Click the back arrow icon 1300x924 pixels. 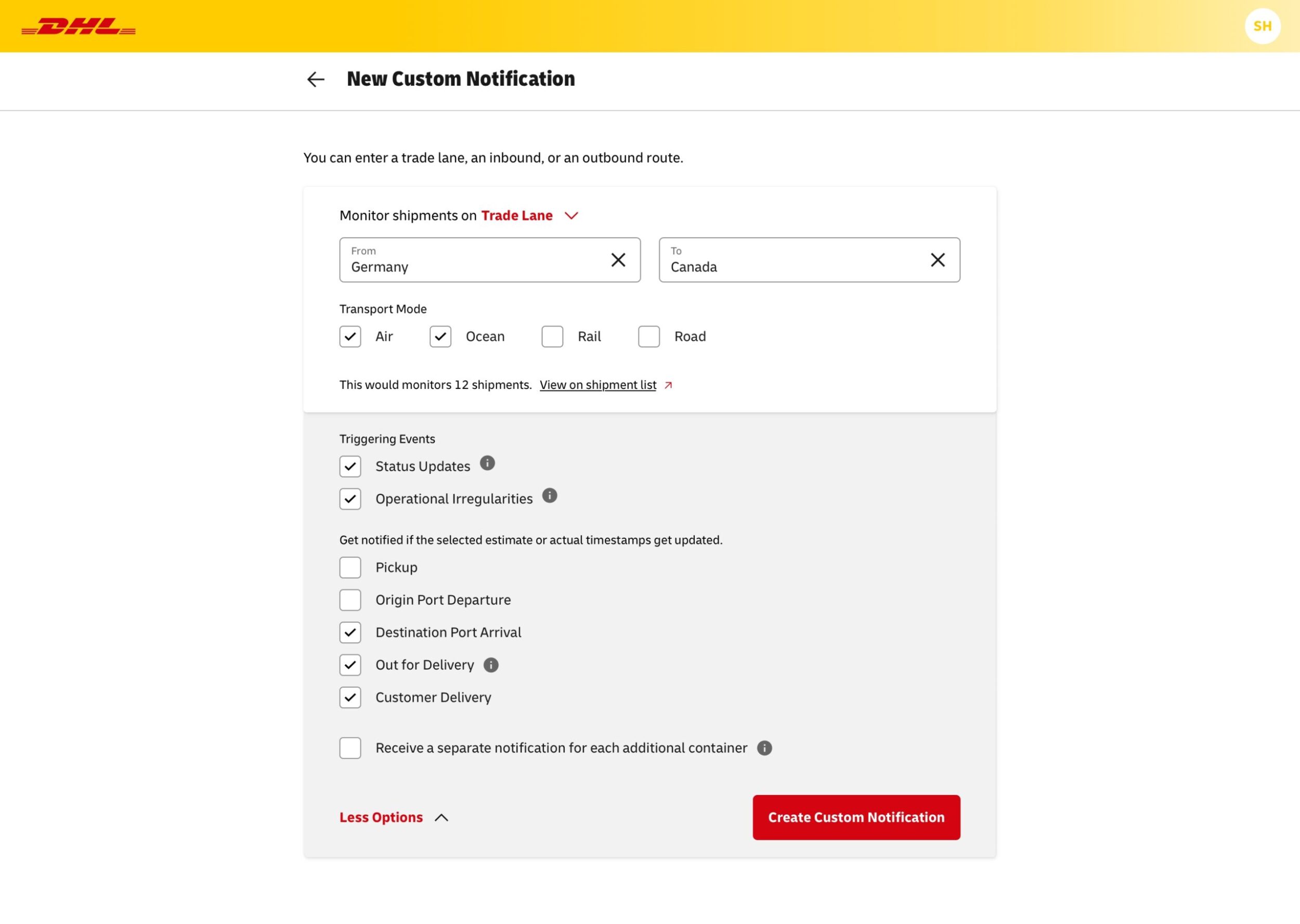pos(316,79)
